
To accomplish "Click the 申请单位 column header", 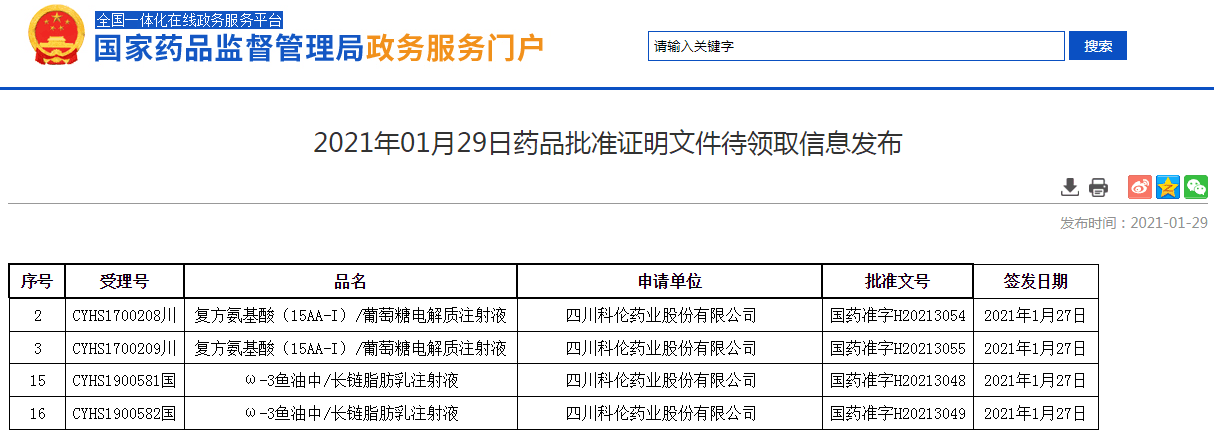I will (670, 281).
